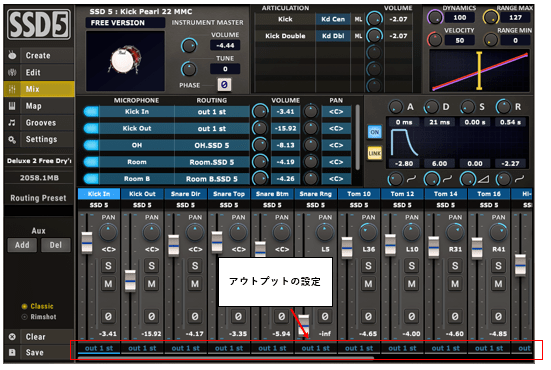This screenshot has height=370, width=551.
Task: Click the Release (R) envelope knob
Action: [503, 107]
